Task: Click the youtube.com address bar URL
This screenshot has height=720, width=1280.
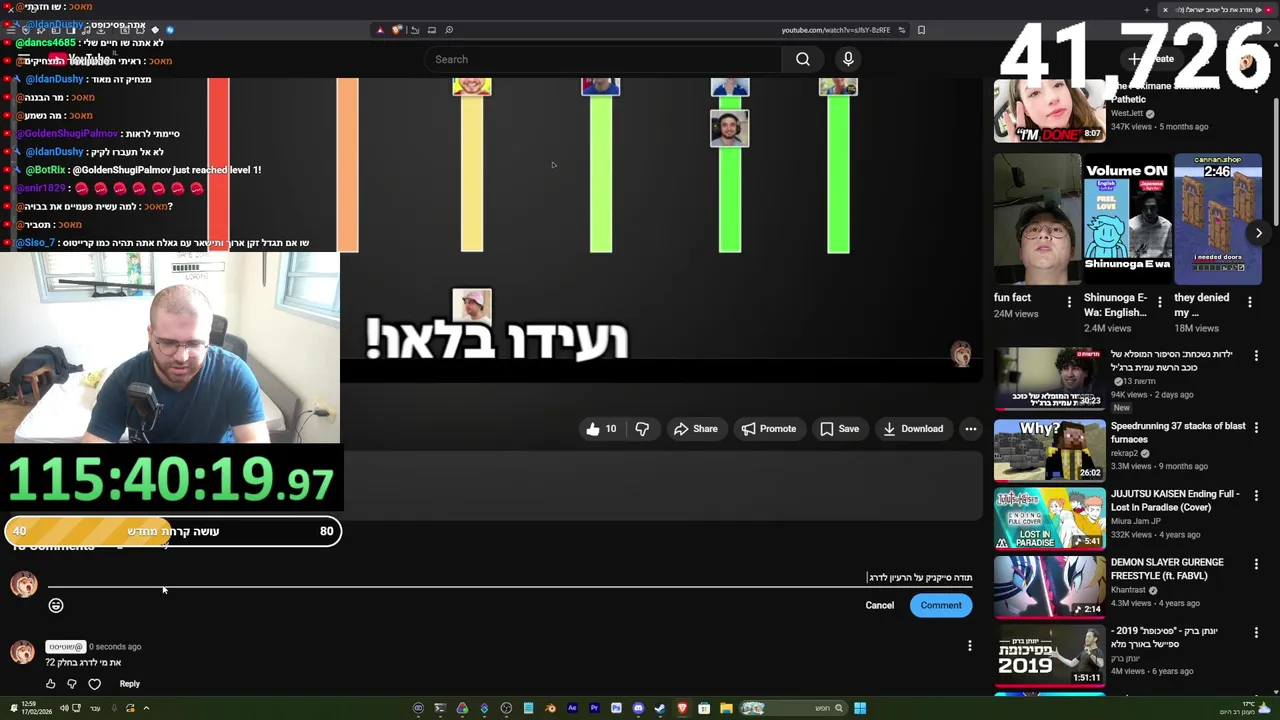Action: [835, 30]
